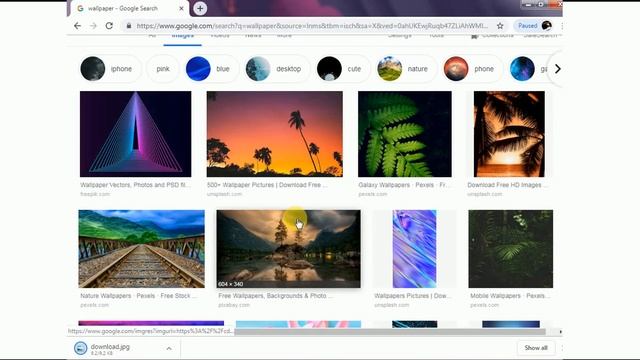The height and width of the screenshot is (360, 640).
Task: Open the dark jungle plants thumbnail
Action: click(511, 249)
